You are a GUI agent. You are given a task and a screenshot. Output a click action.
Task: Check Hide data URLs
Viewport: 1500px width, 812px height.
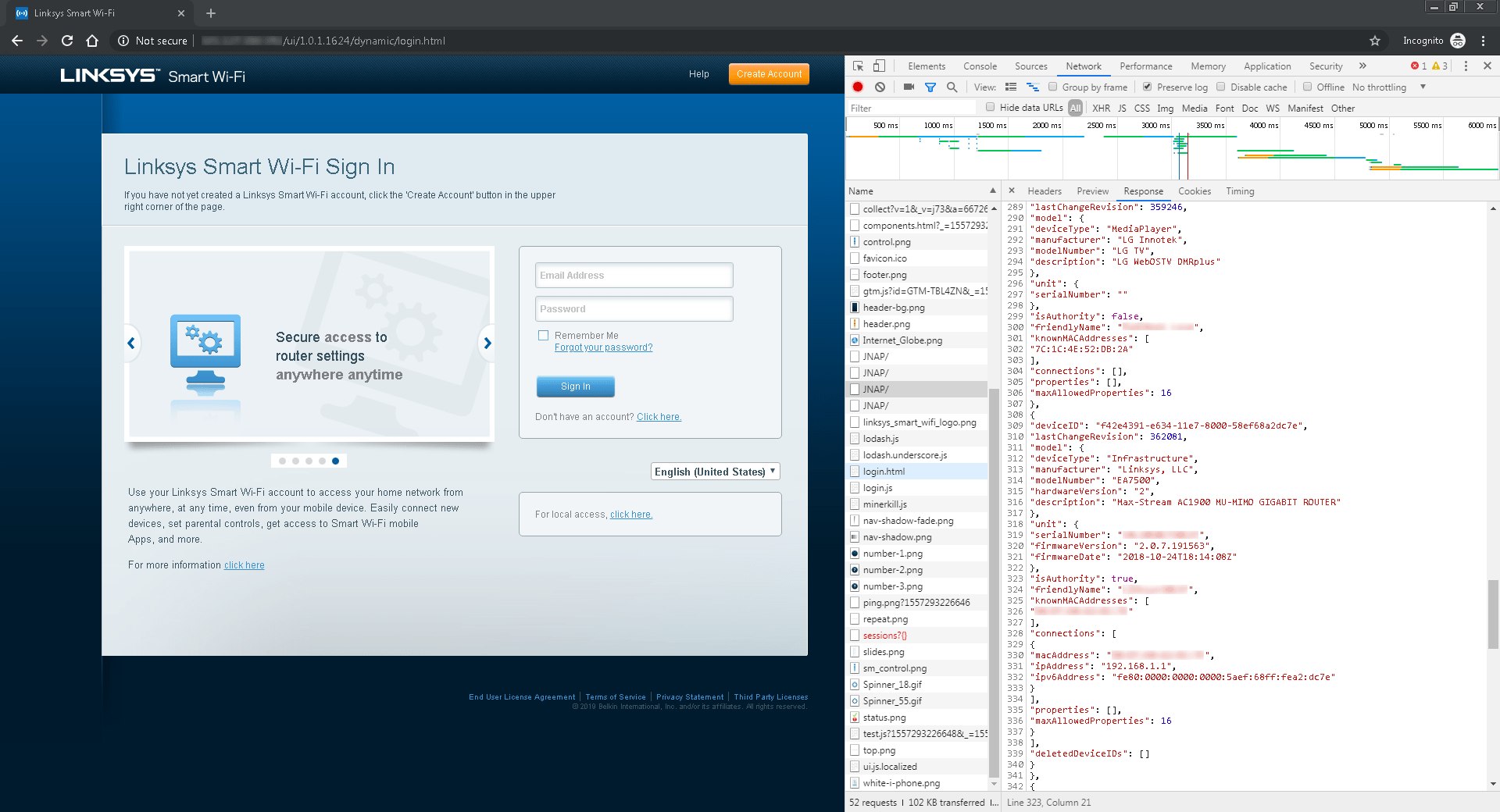[990, 107]
